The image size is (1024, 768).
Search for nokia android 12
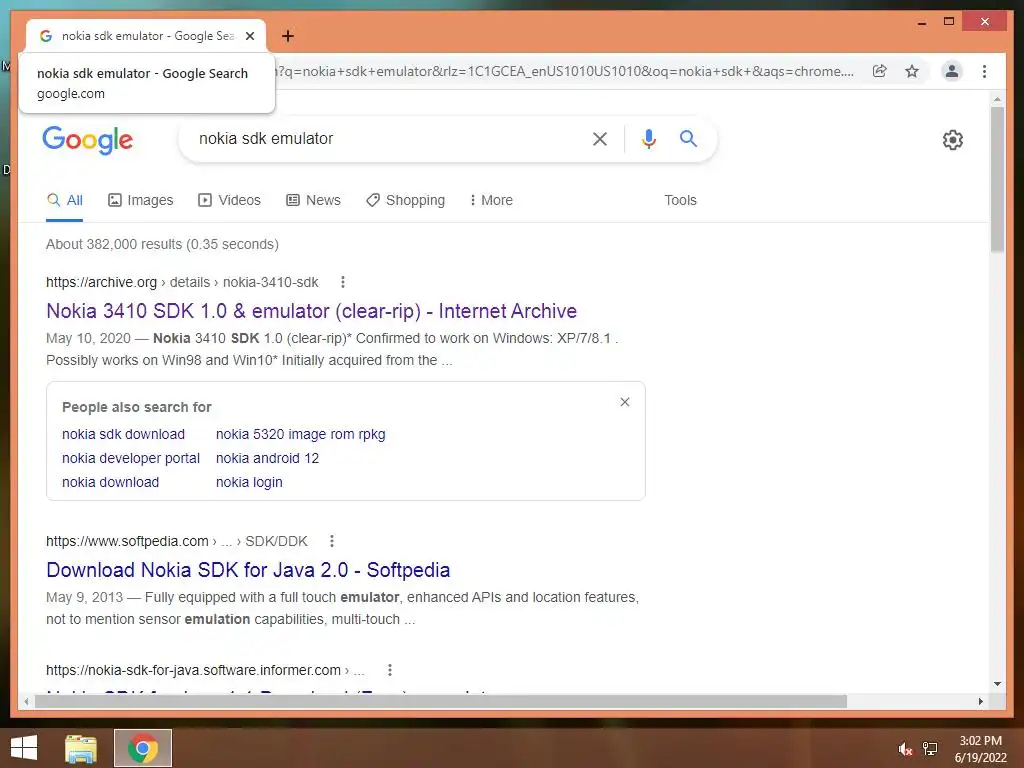(267, 458)
